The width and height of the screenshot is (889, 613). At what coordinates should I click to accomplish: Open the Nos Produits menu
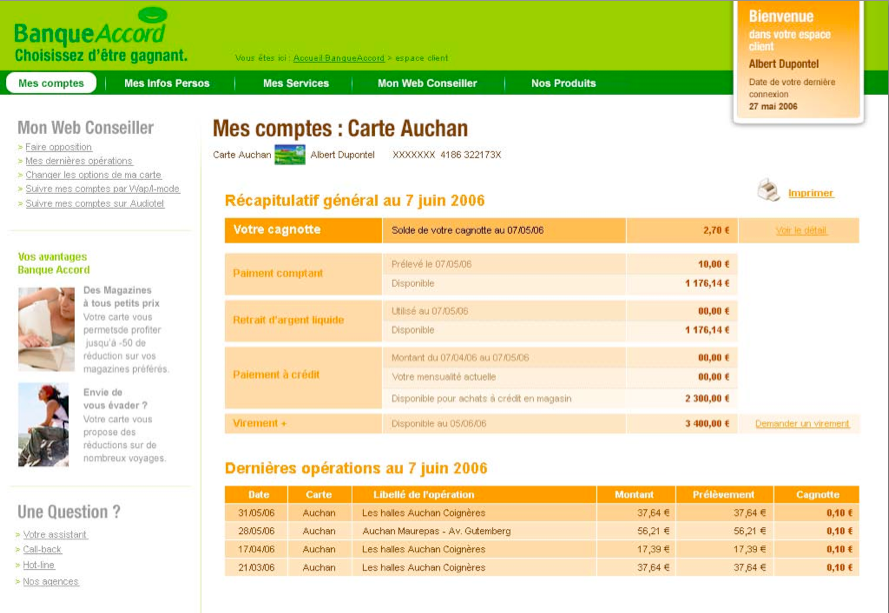(564, 83)
